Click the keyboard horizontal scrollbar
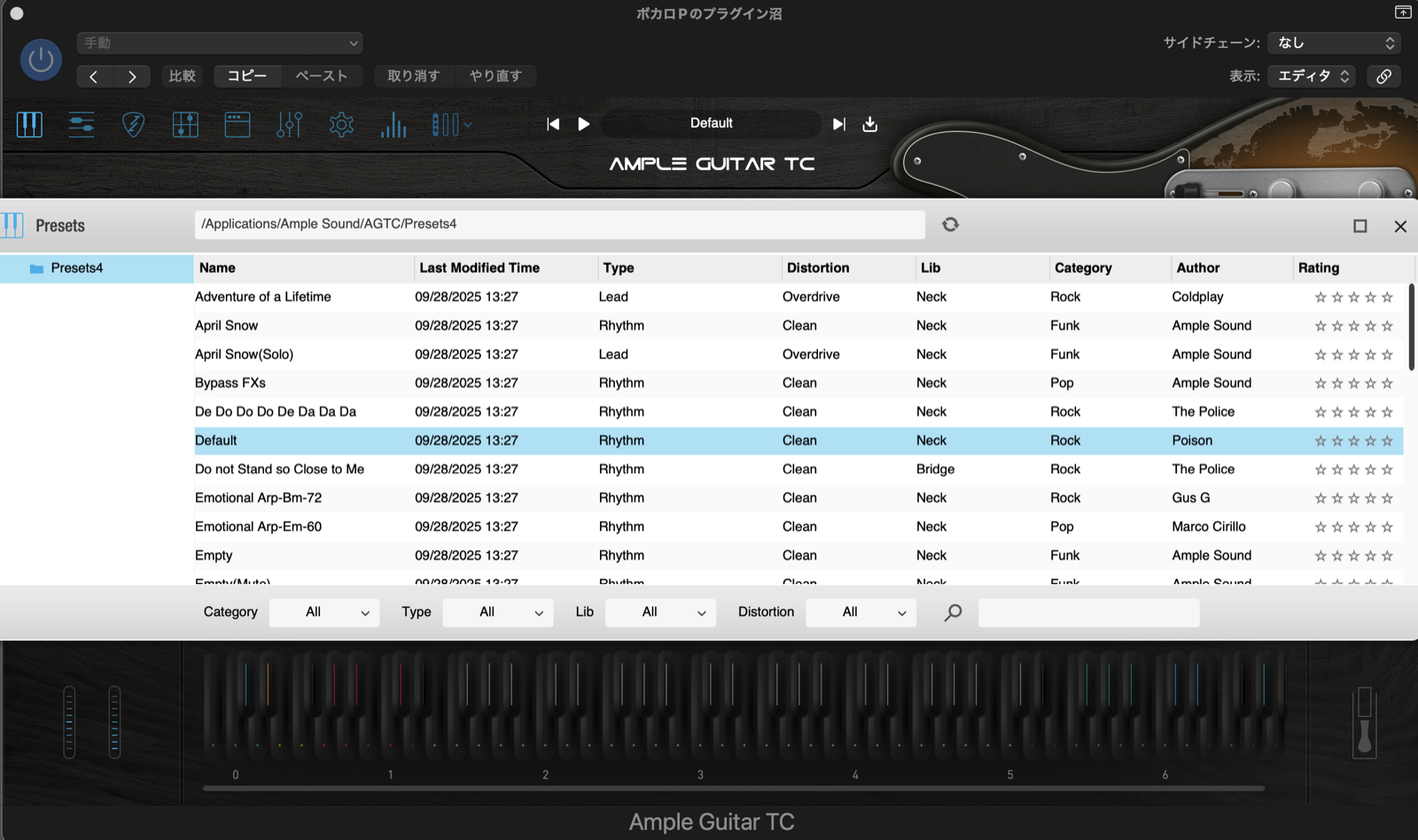Viewport: 1418px width, 840px height. [x=733, y=788]
